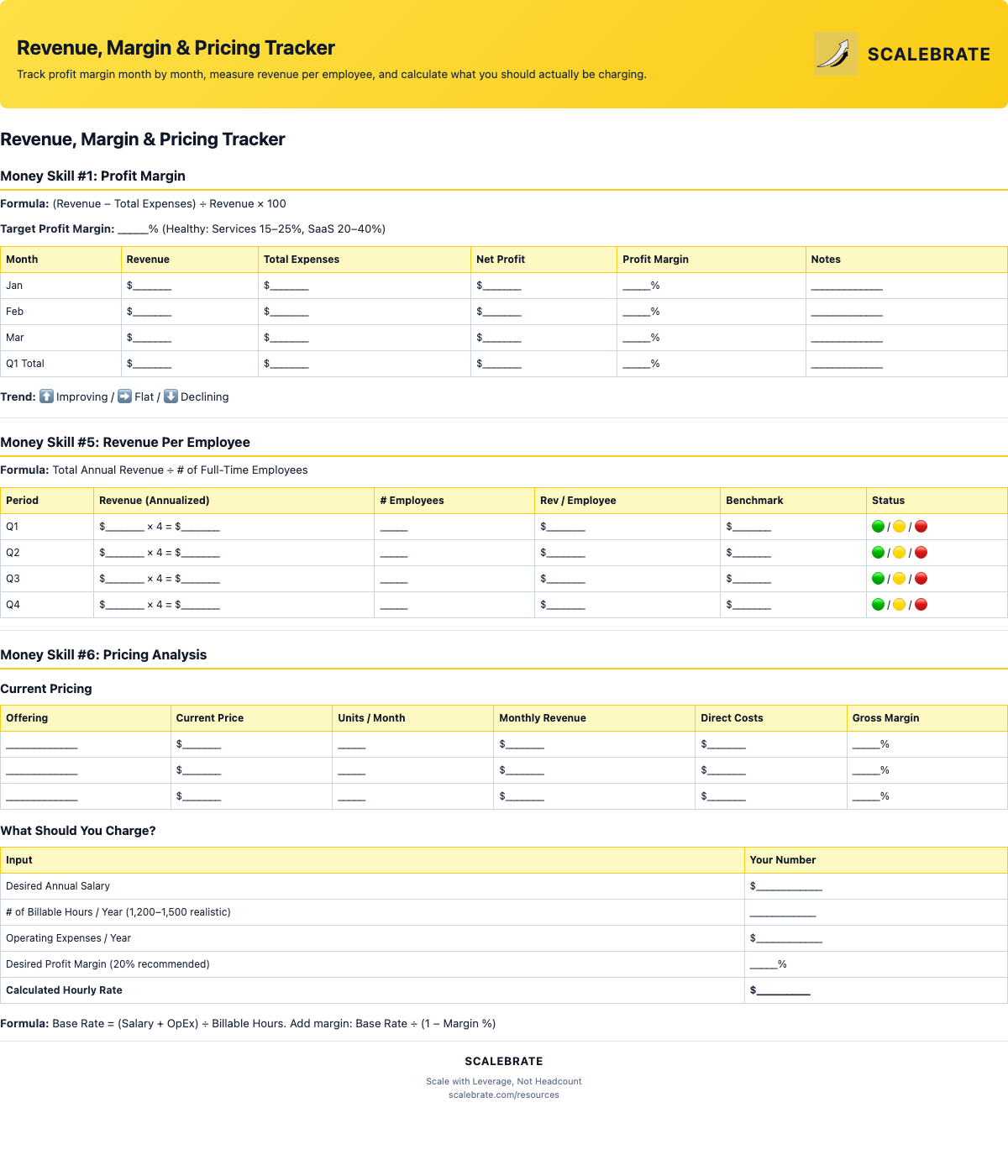This screenshot has height=1176, width=1008.
Task: Click the Money Skill #1: Profit Margin heading
Action: [x=92, y=176]
